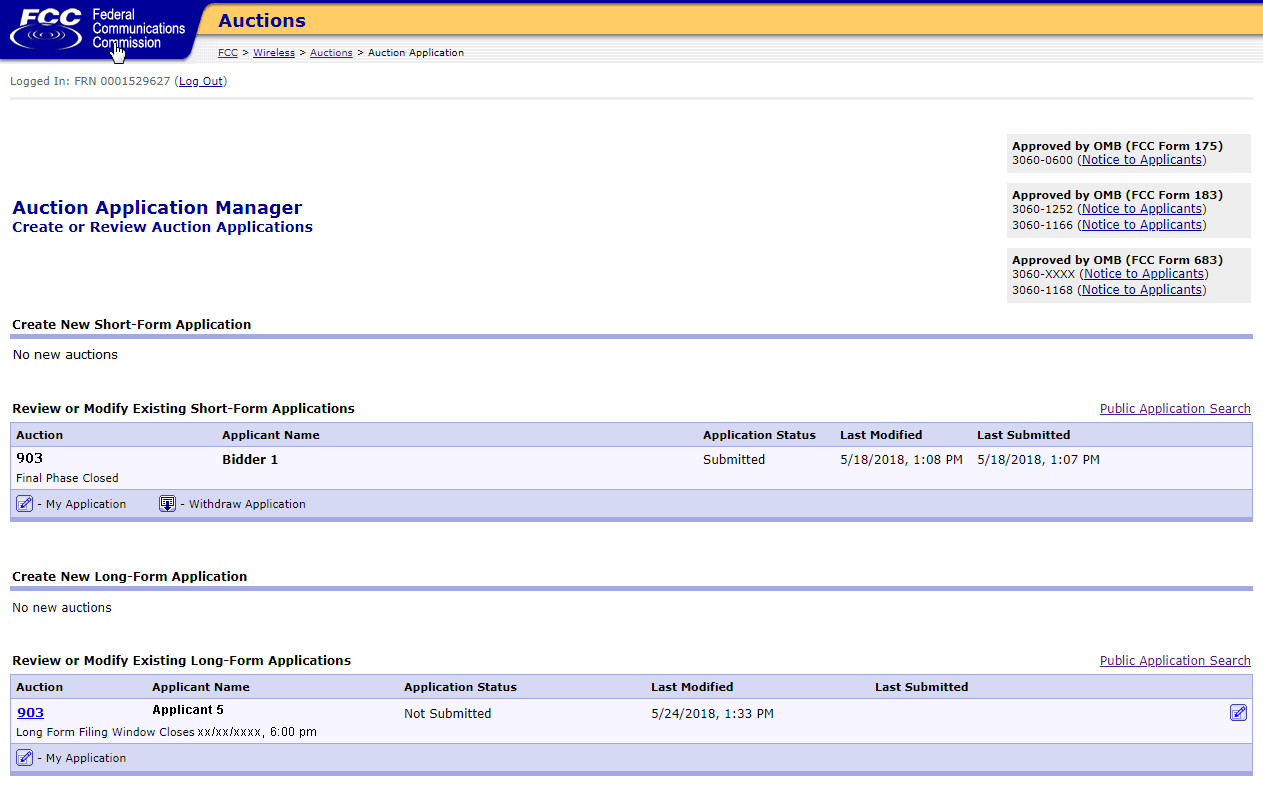
Task: Click the Auctions title in the yellow banner
Action: click(262, 21)
